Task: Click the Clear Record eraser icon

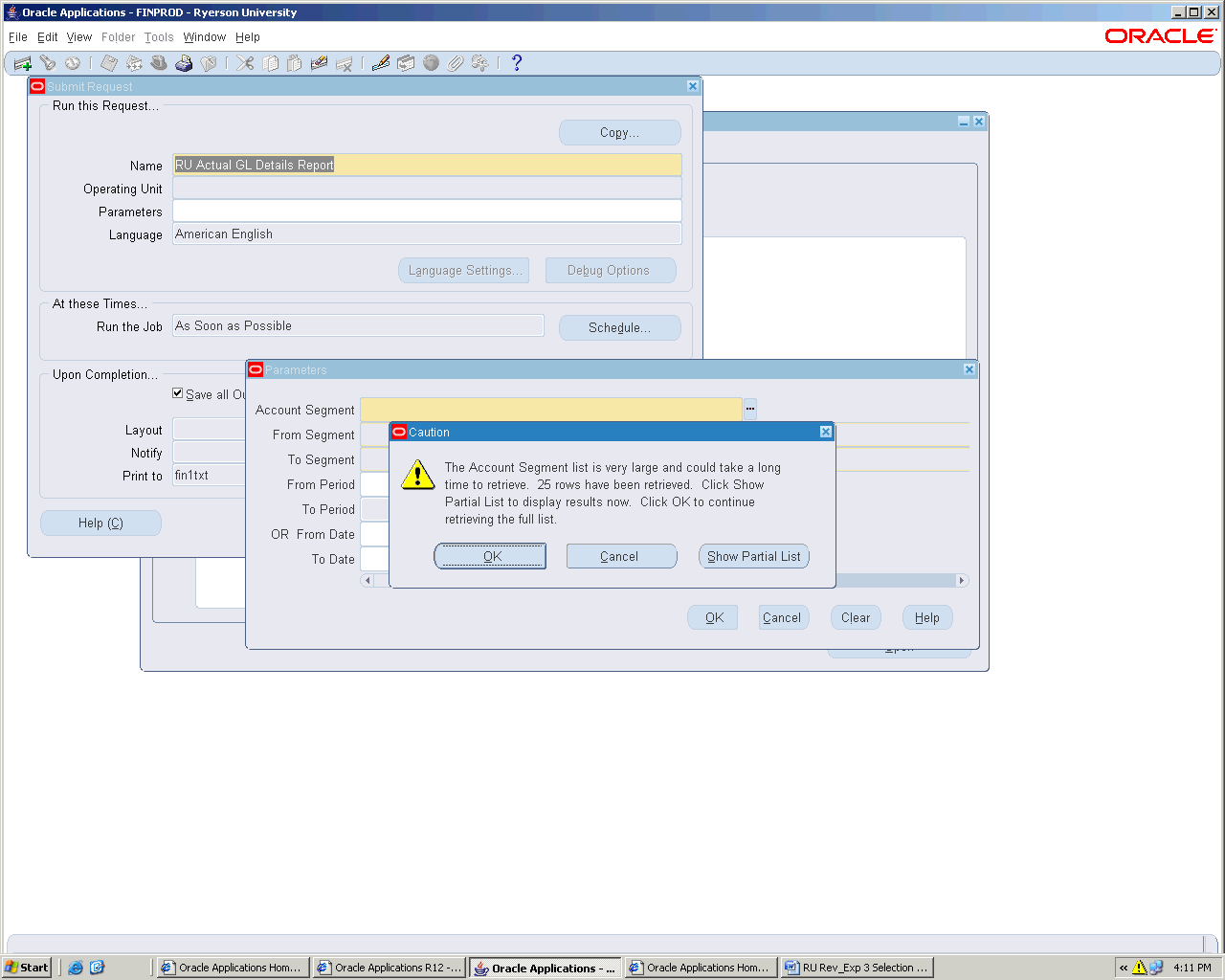Action: click(x=320, y=63)
